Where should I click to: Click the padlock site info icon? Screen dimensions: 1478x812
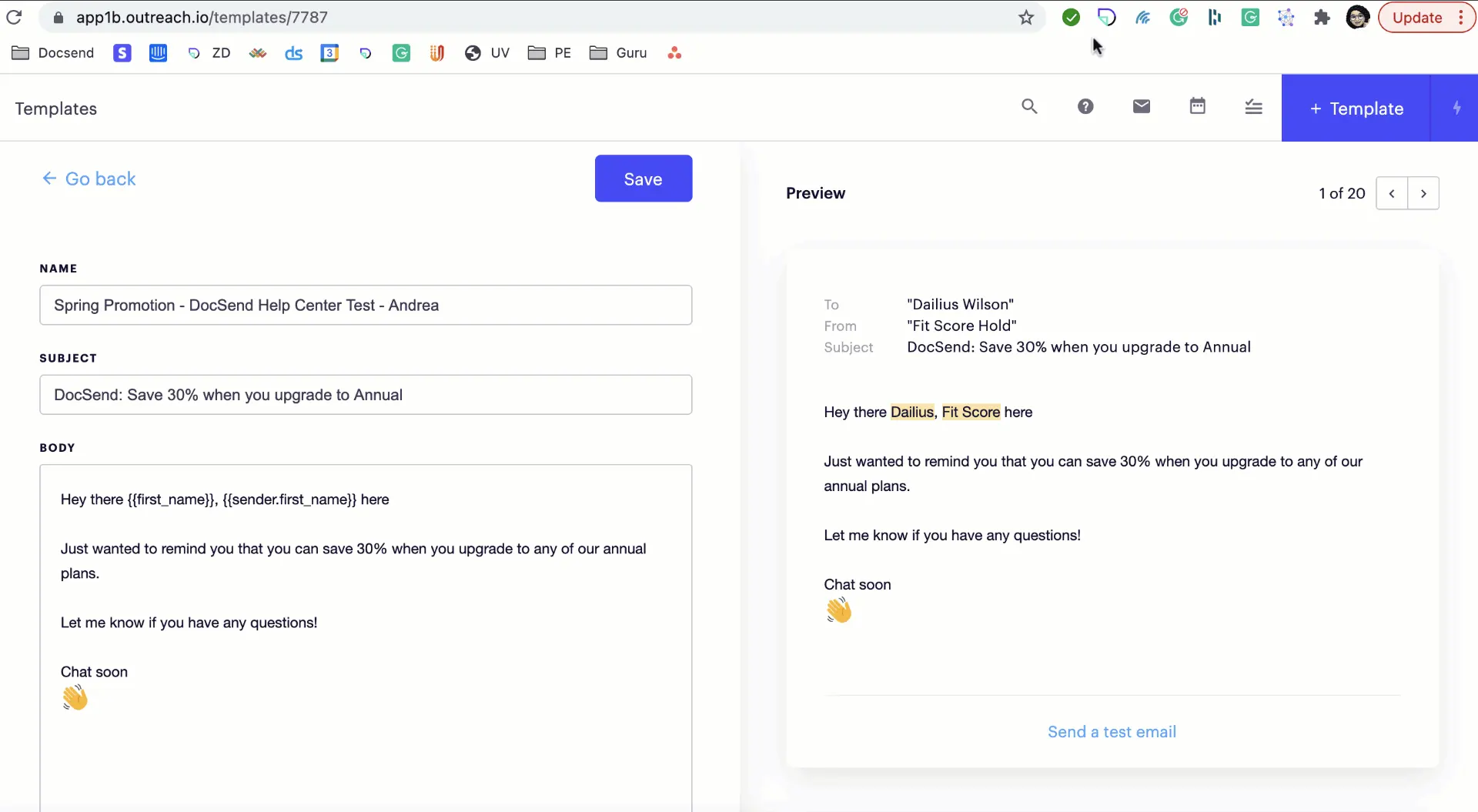coord(58,17)
